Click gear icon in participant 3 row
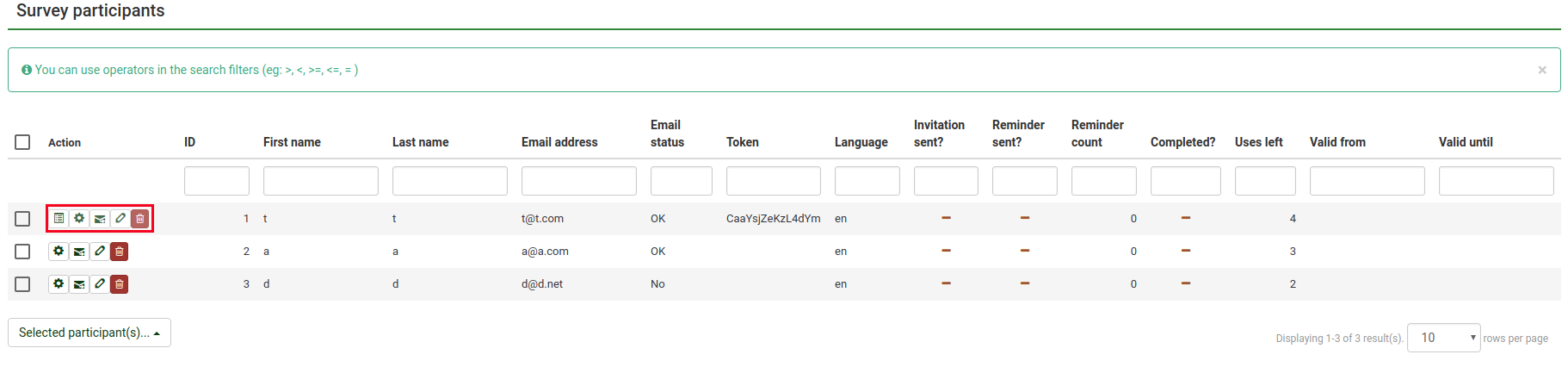This screenshot has height=367, width=1568. click(x=59, y=284)
